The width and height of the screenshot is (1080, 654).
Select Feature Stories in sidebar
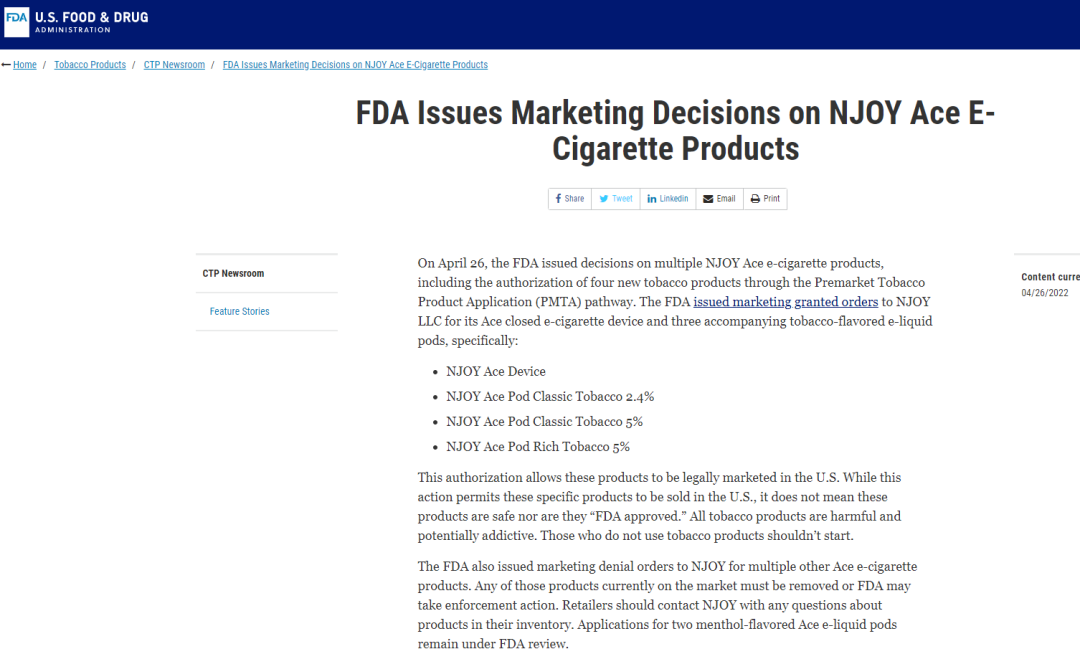point(239,311)
